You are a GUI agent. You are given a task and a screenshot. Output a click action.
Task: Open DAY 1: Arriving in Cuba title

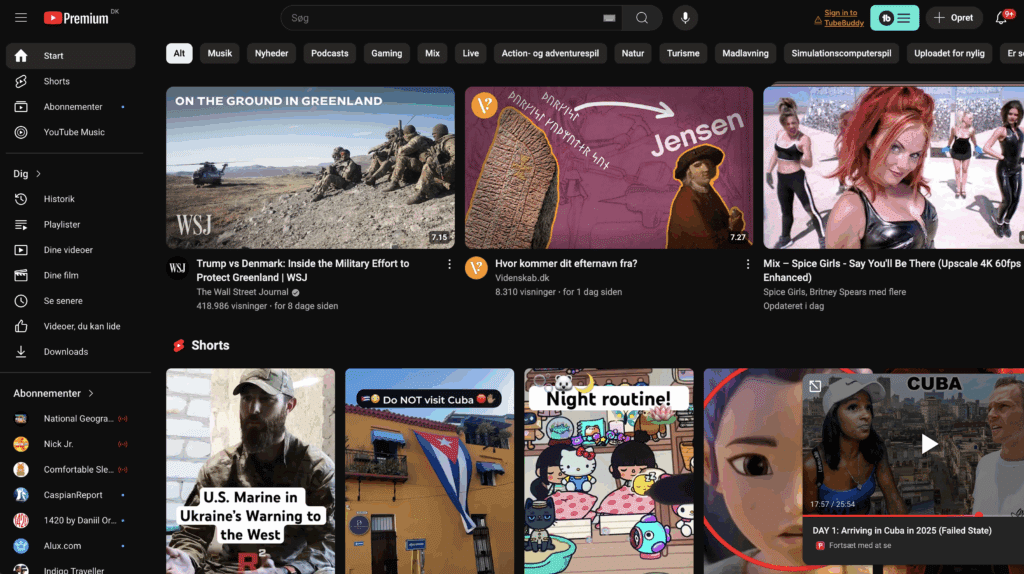coord(902,531)
